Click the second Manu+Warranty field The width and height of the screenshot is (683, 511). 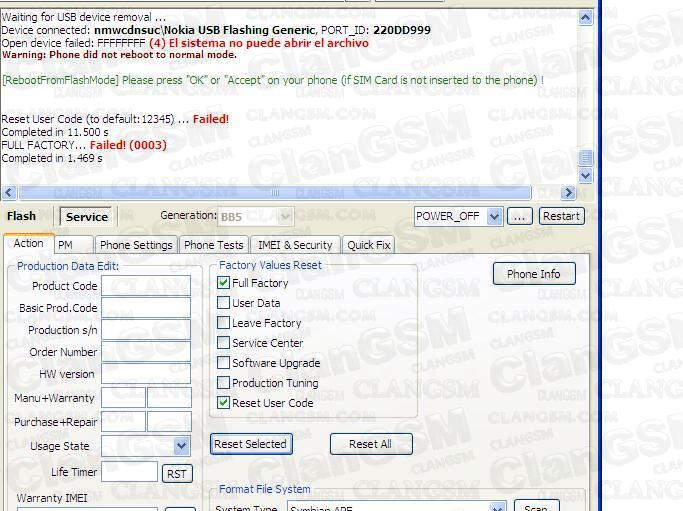tap(169, 398)
